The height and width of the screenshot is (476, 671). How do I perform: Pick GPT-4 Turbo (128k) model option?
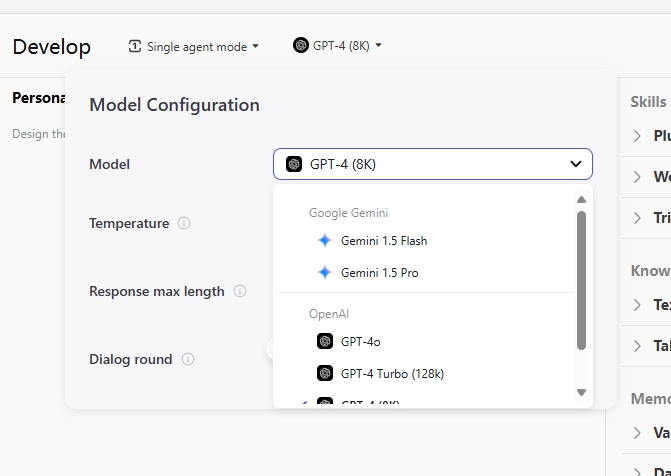(391, 373)
